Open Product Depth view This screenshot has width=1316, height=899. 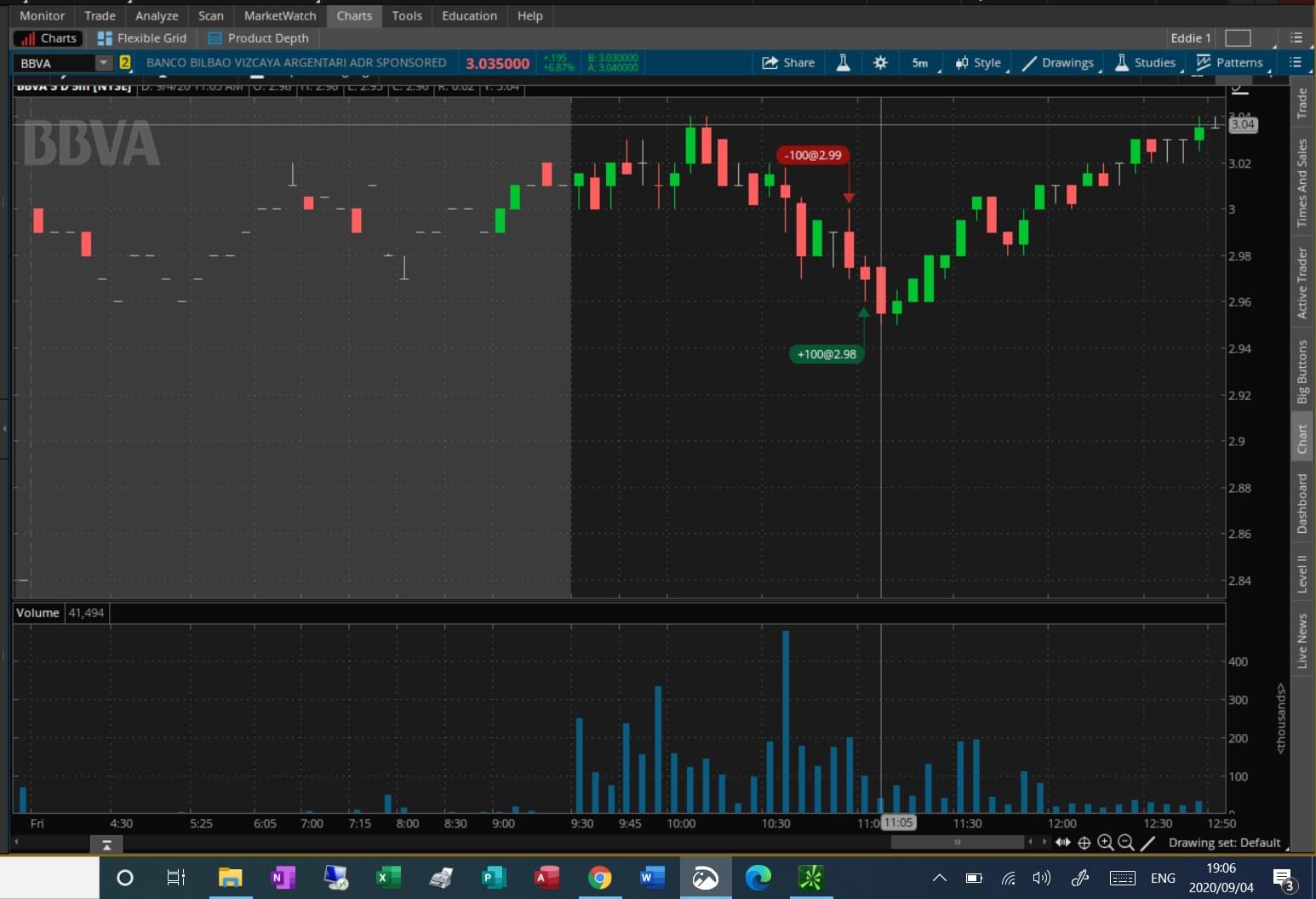pos(259,38)
